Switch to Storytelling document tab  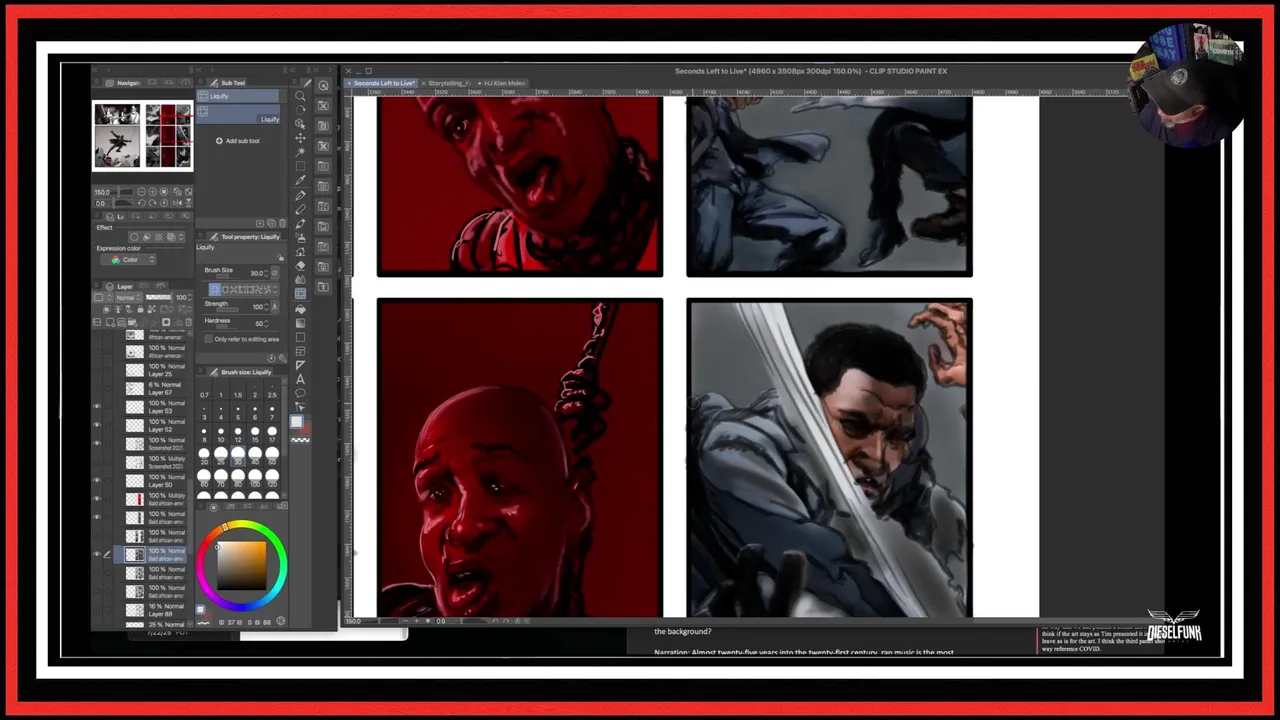point(449,83)
